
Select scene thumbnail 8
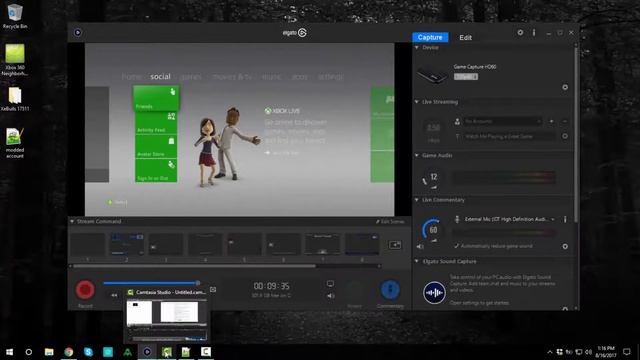coord(362,244)
